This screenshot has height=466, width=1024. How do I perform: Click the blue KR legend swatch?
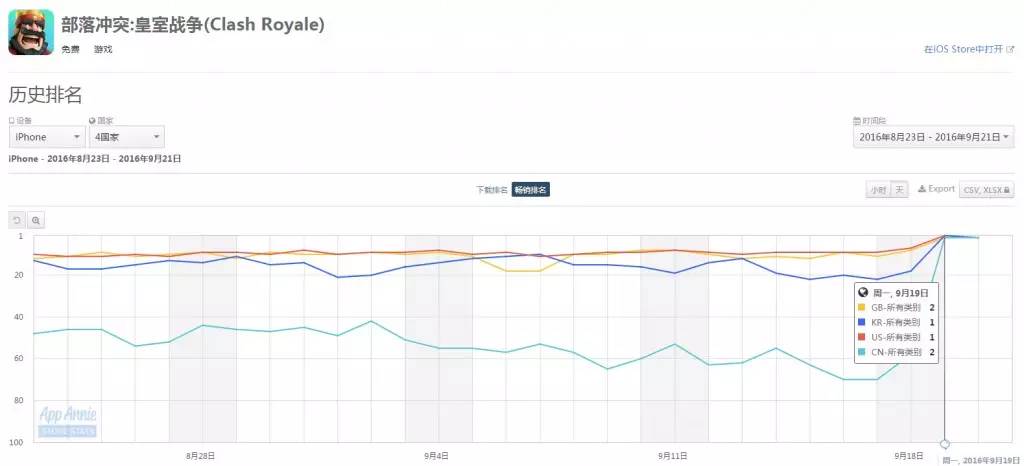[x=862, y=323]
